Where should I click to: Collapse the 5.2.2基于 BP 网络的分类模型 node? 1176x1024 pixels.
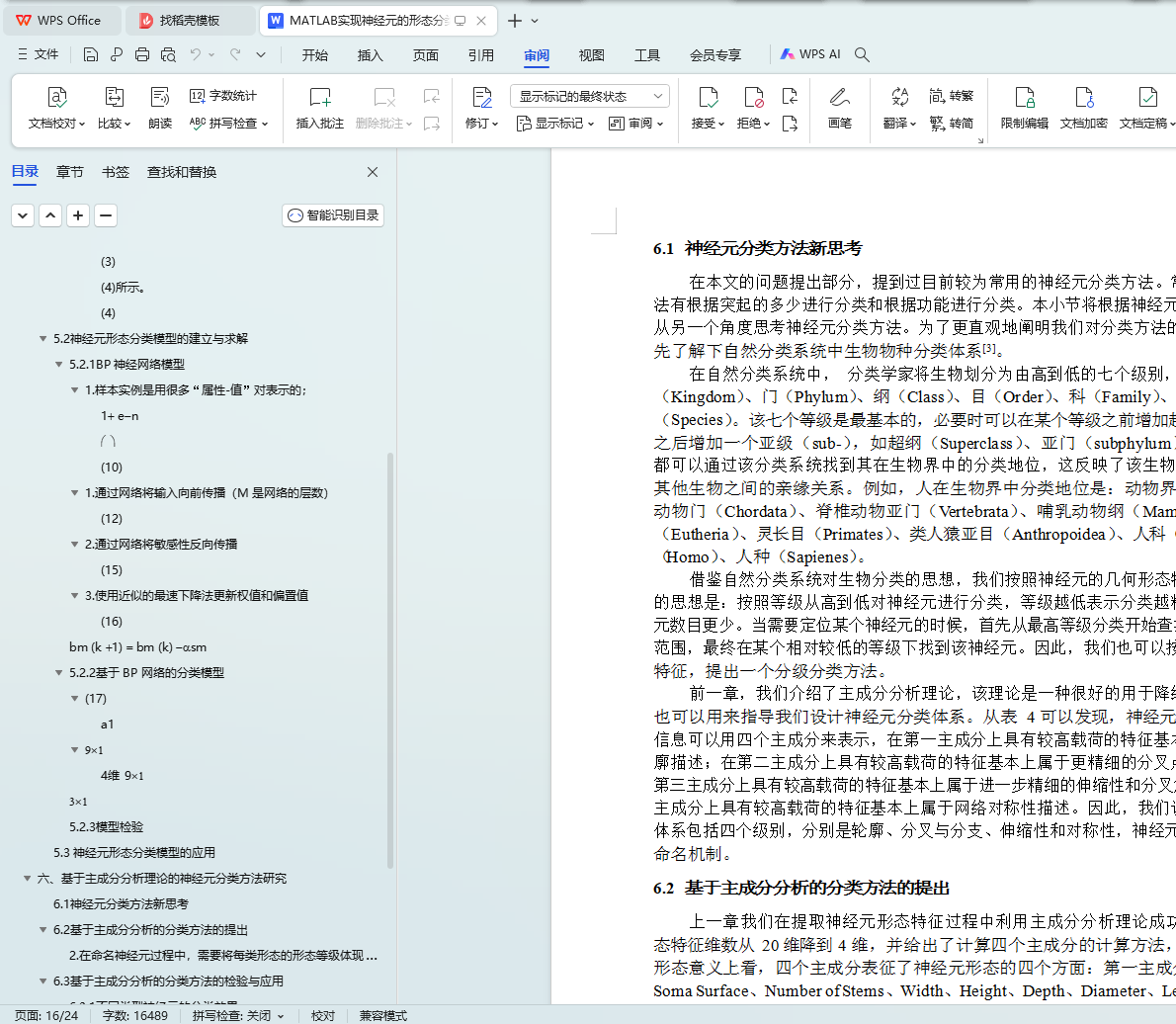(x=59, y=673)
